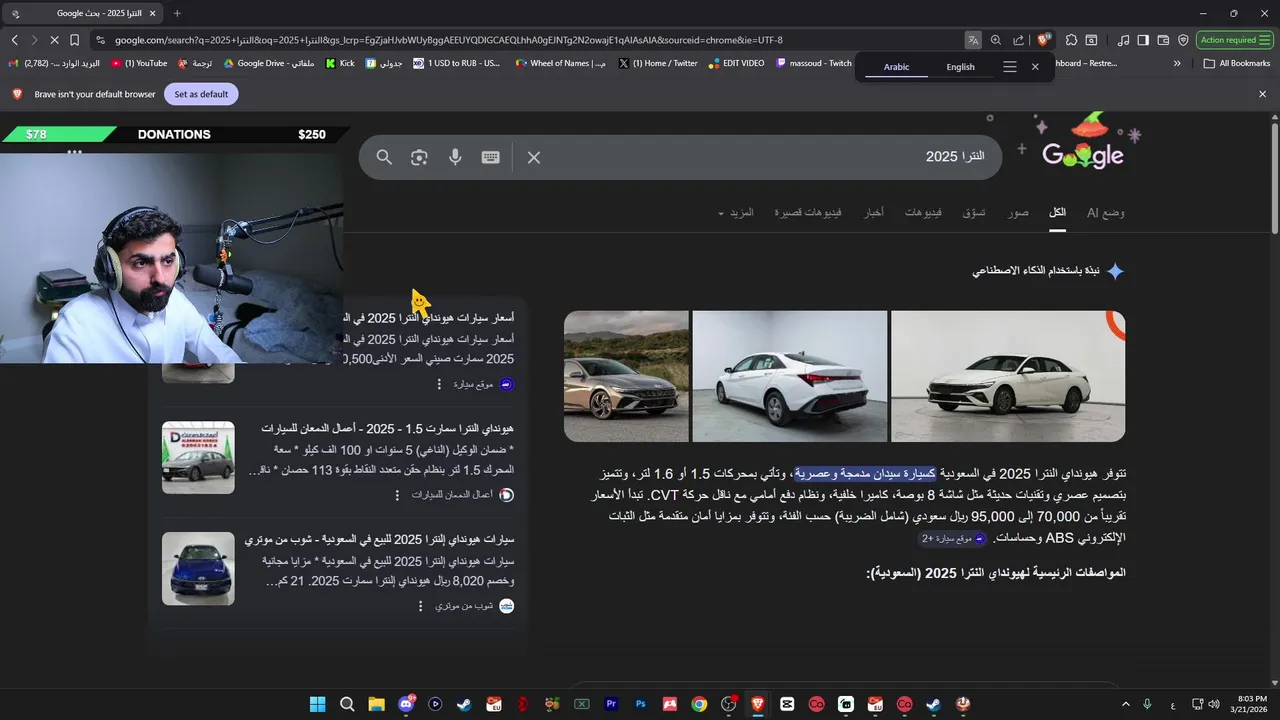Open the on-screen keyboard icon in search box
The width and height of the screenshot is (1280, 720).
[490, 157]
